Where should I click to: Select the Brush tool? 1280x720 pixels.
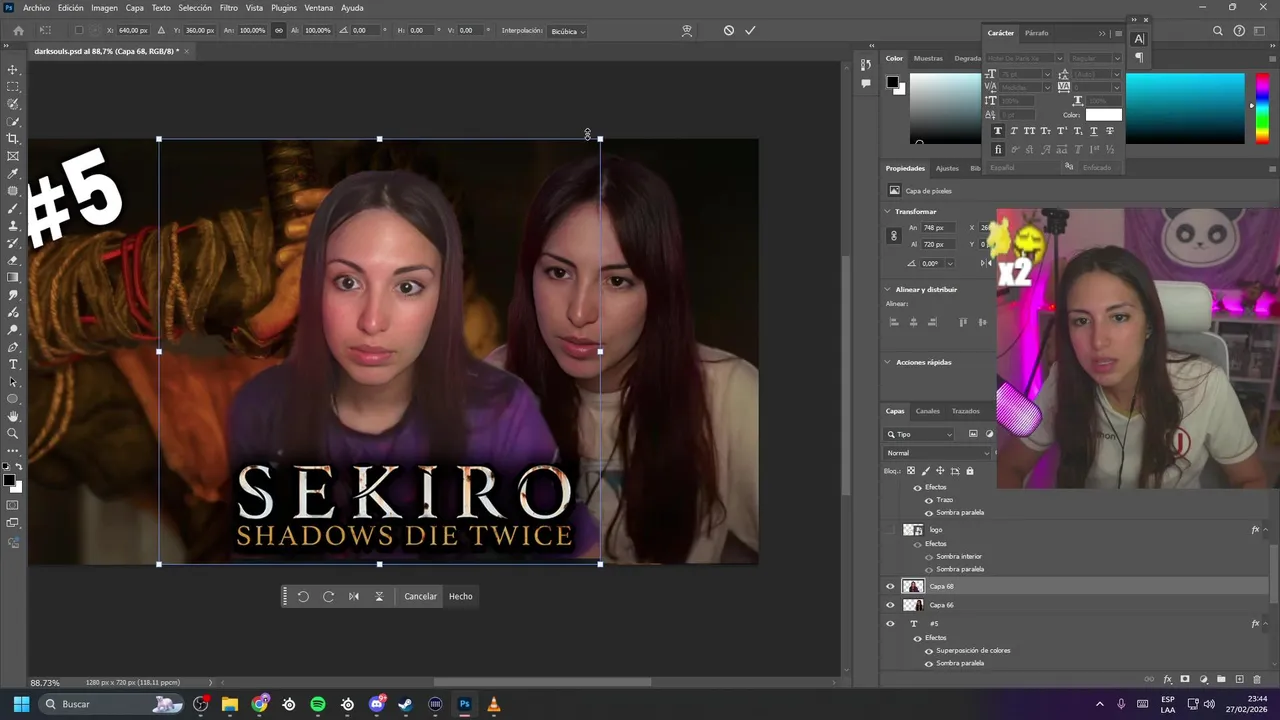(13, 209)
